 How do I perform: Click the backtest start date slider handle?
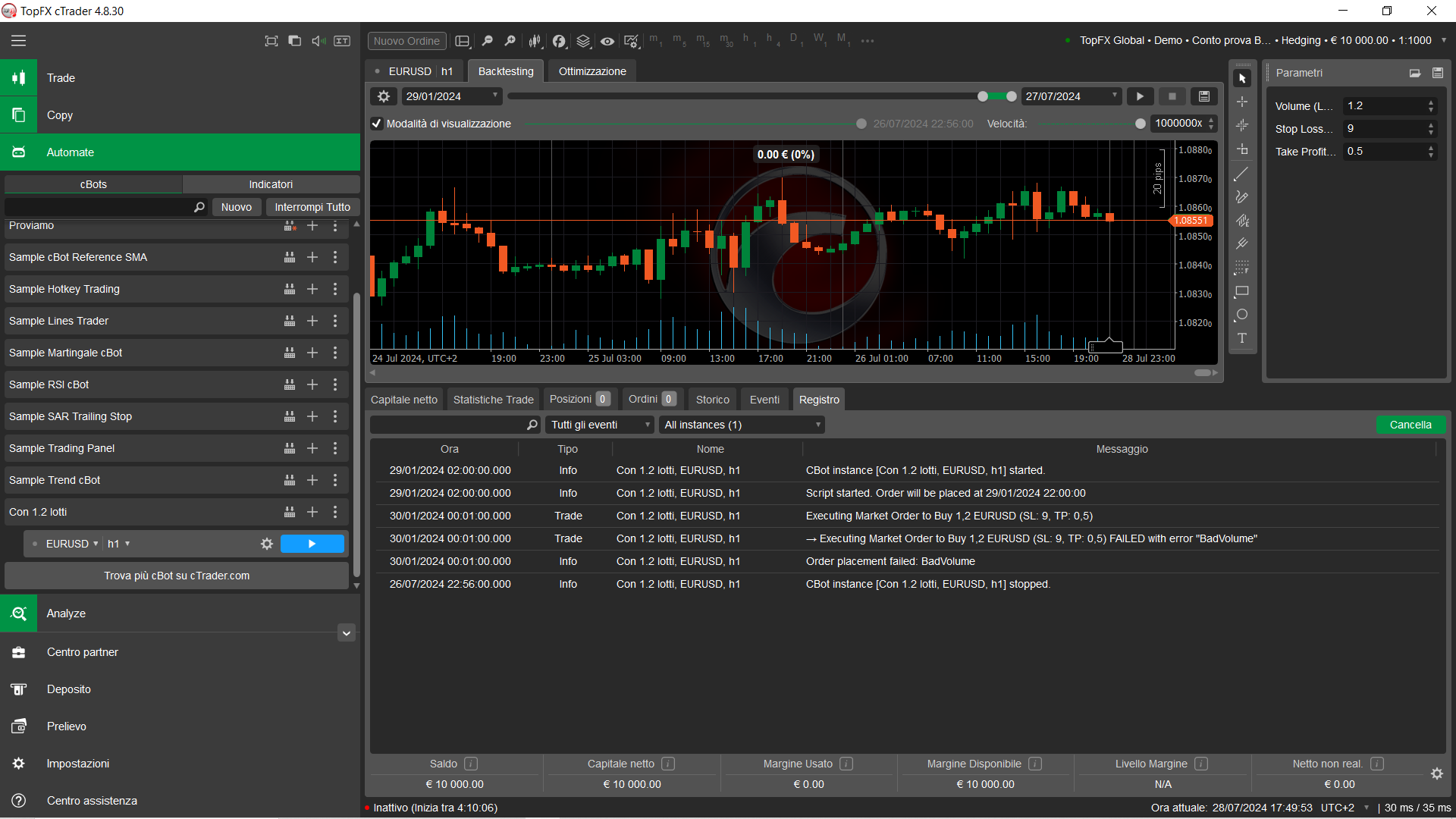pyautogui.click(x=983, y=96)
